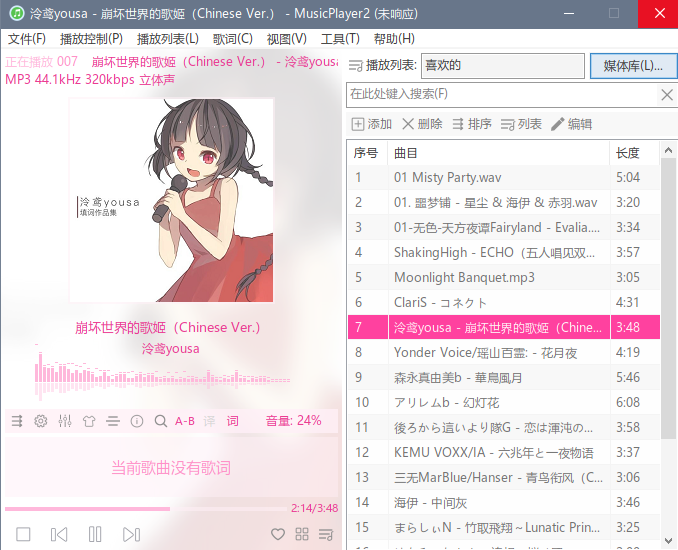Click the 喜欢的 playlist name field

(503, 66)
